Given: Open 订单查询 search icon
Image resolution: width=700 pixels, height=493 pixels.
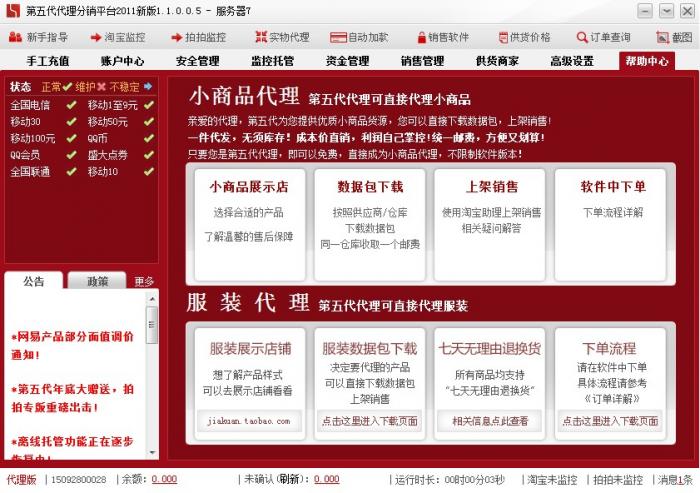Looking at the screenshot, I should coord(582,38).
